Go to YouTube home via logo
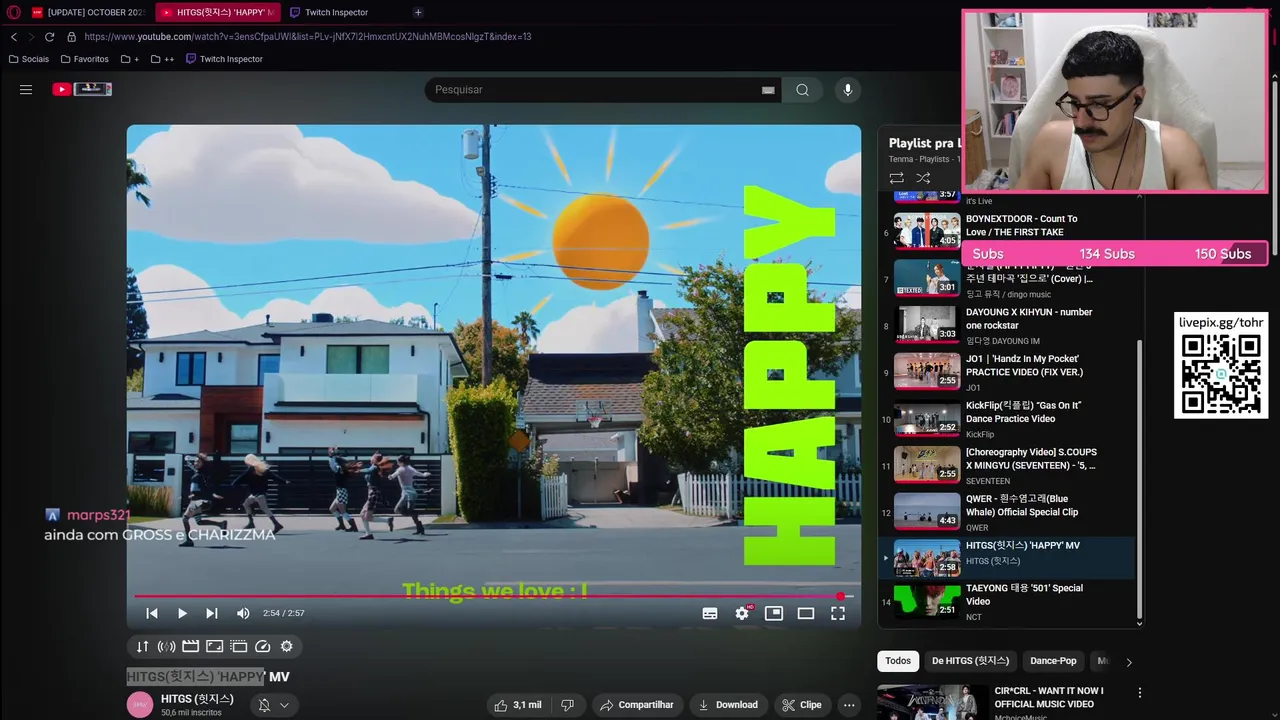The width and height of the screenshot is (1280, 720). point(82,89)
